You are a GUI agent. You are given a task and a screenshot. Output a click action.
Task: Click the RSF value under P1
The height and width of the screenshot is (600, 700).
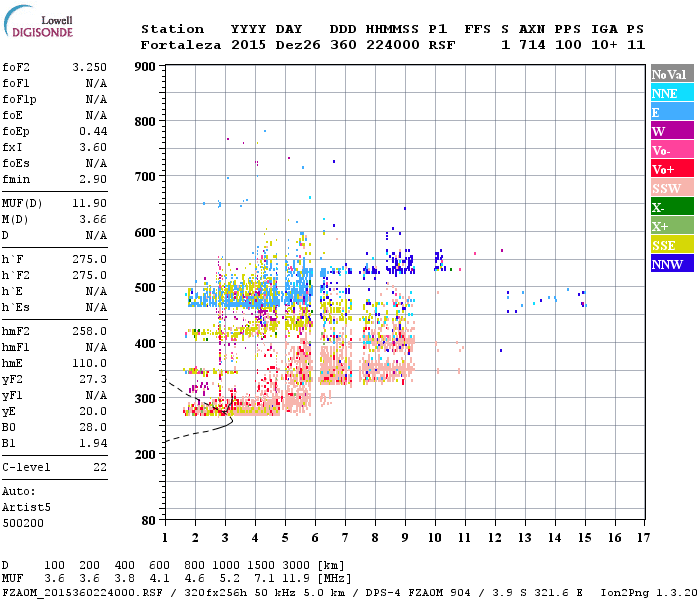[442, 46]
